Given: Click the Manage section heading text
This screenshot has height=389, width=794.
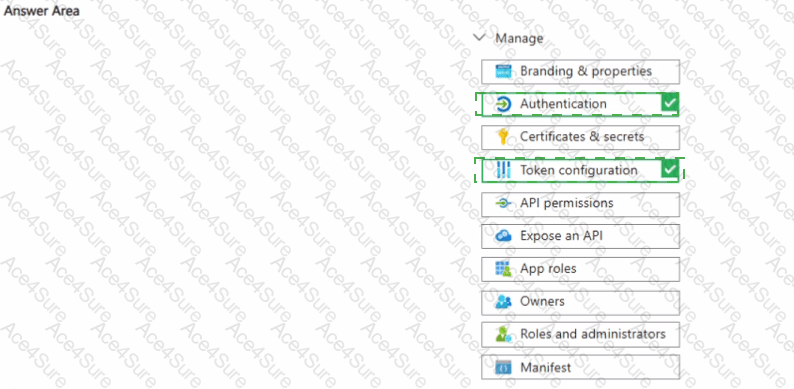Looking at the screenshot, I should pos(519,38).
